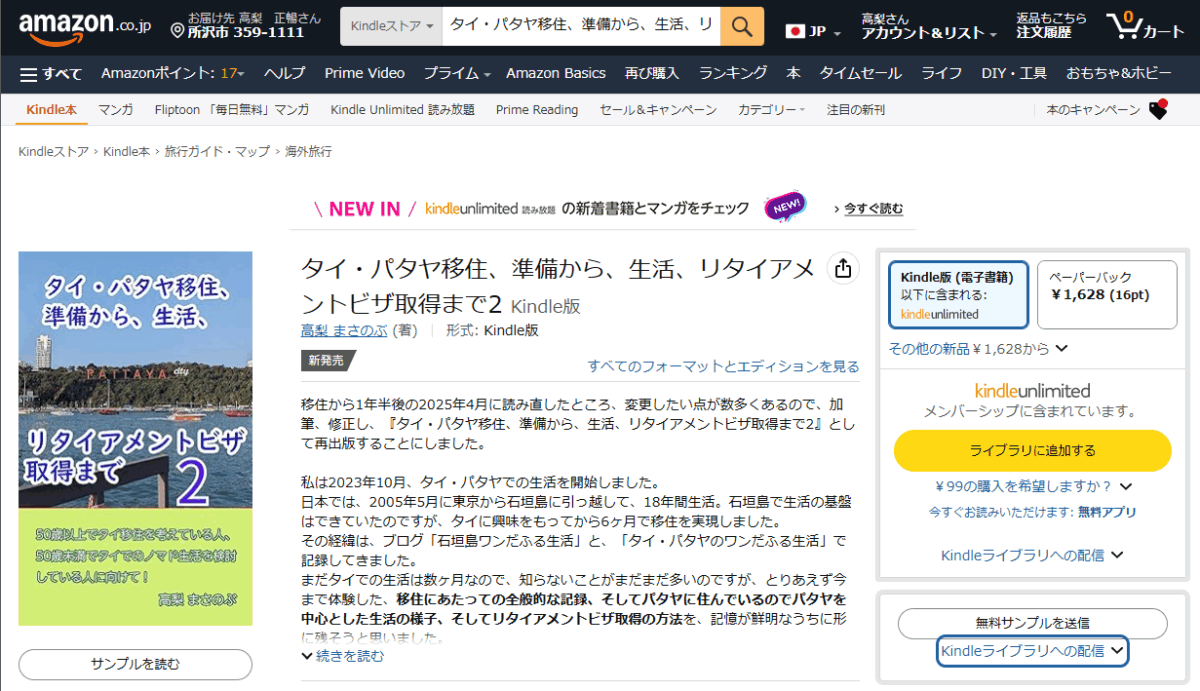
Task: Click すべてのフォーマットとエディションを見る
Action: pos(723,366)
